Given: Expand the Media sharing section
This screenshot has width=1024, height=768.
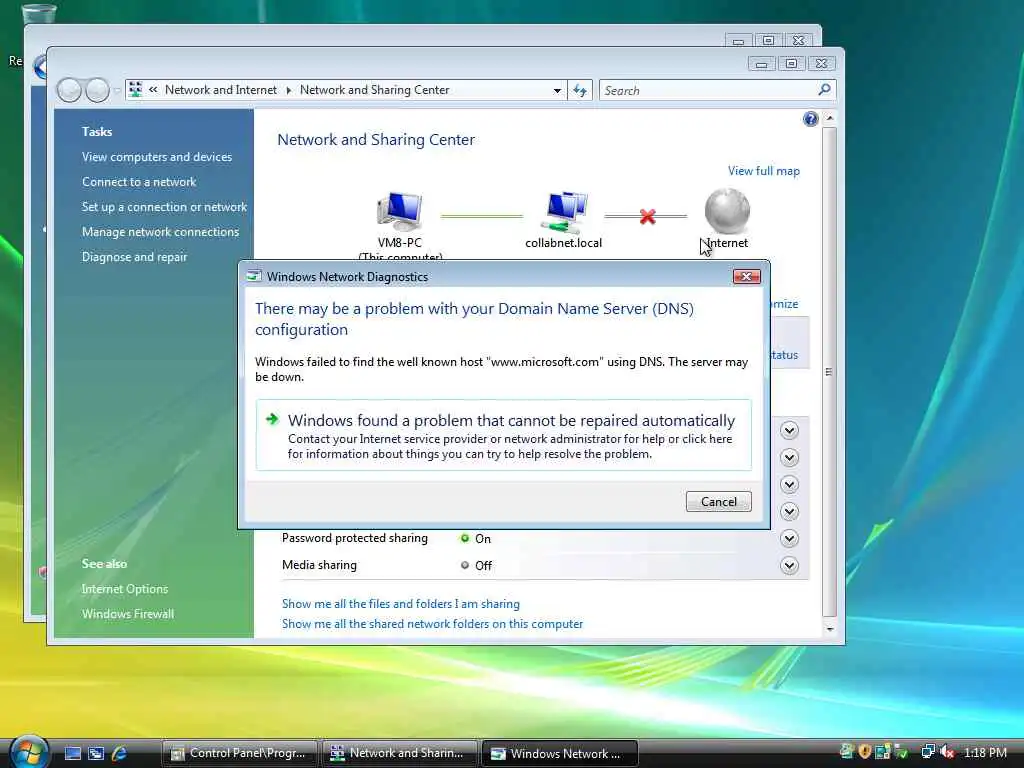Looking at the screenshot, I should (x=790, y=566).
